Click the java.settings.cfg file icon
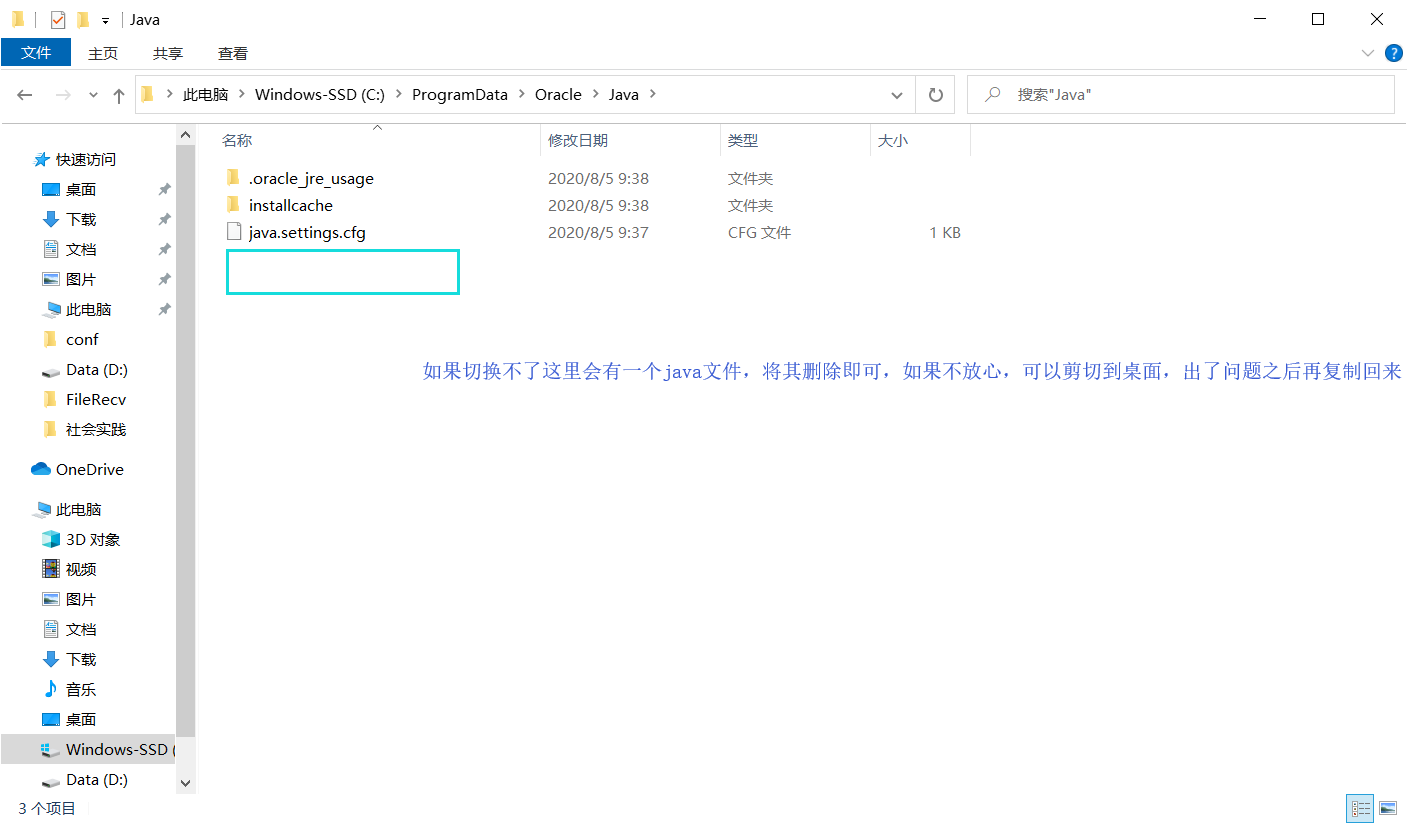 click(x=234, y=232)
